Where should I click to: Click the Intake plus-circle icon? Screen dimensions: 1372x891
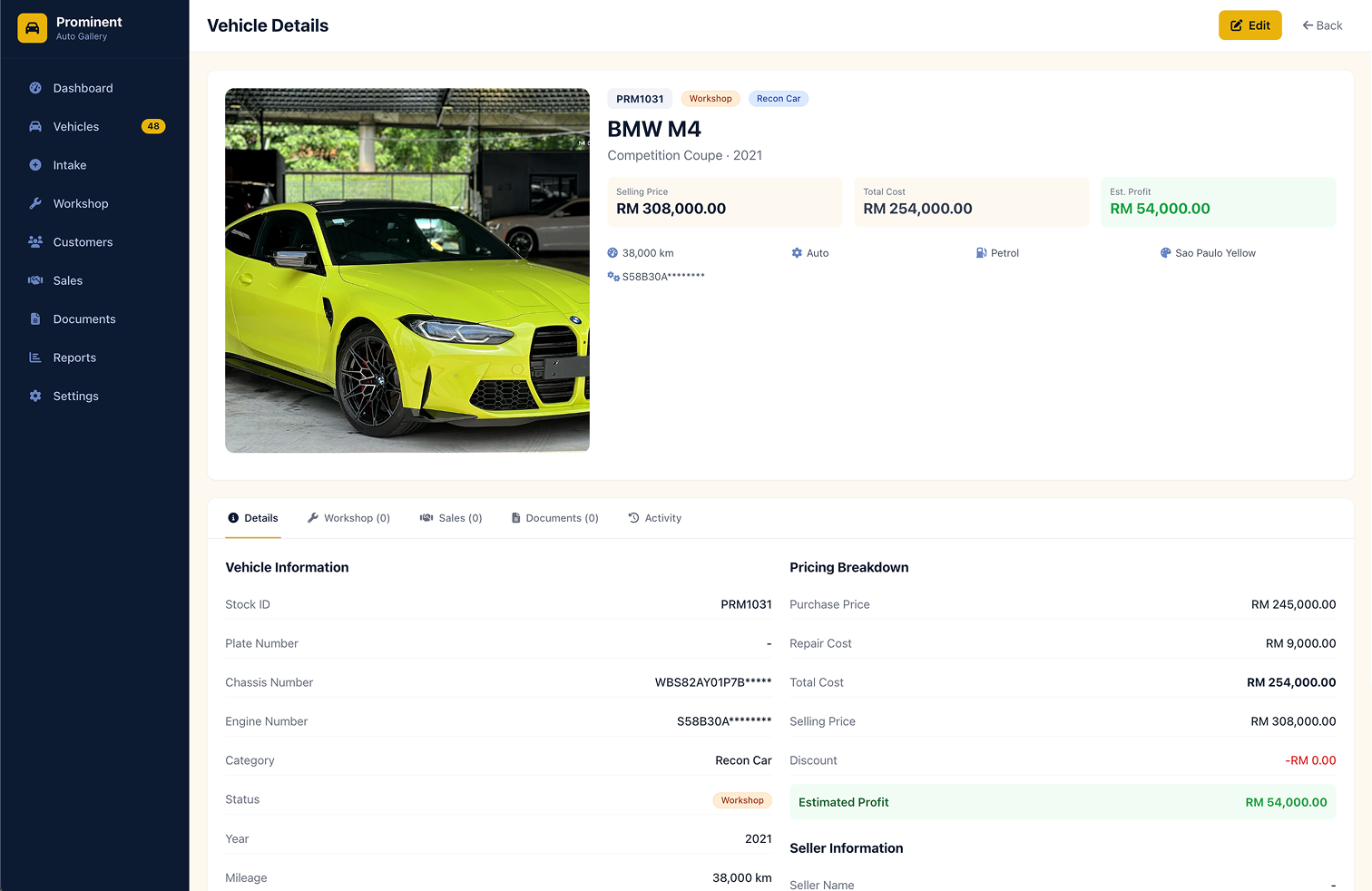(35, 165)
